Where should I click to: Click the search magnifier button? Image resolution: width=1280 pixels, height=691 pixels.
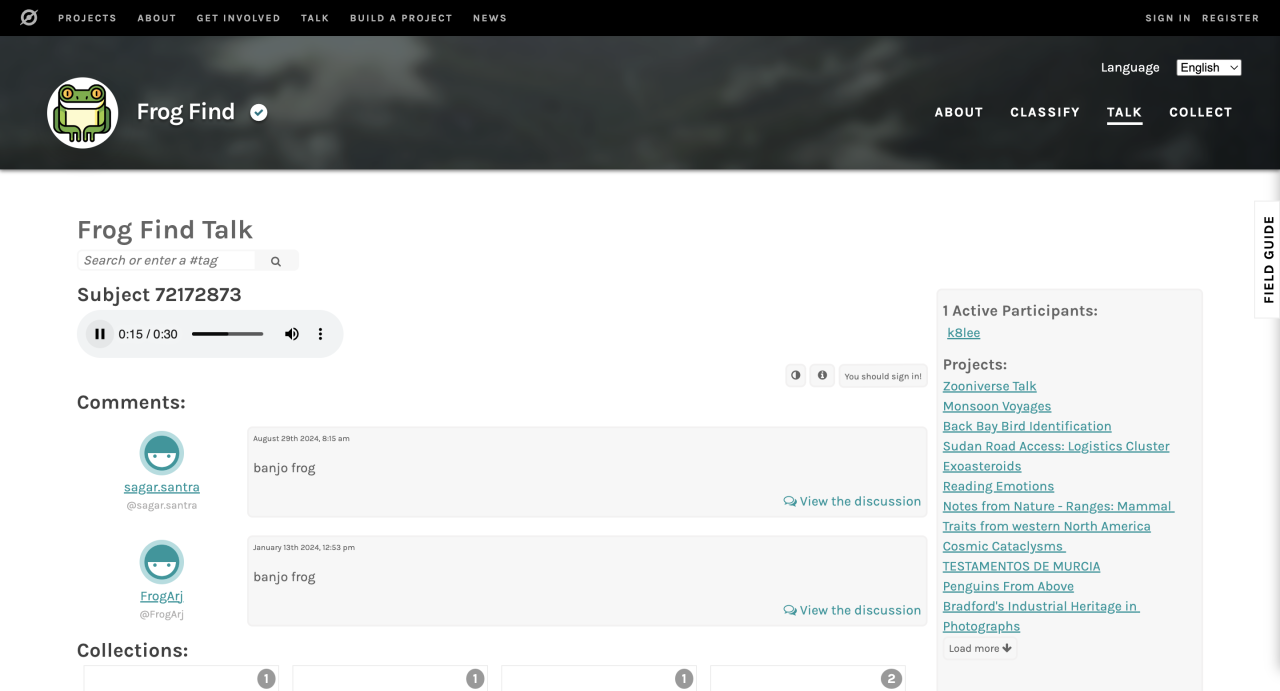pyautogui.click(x=276, y=261)
